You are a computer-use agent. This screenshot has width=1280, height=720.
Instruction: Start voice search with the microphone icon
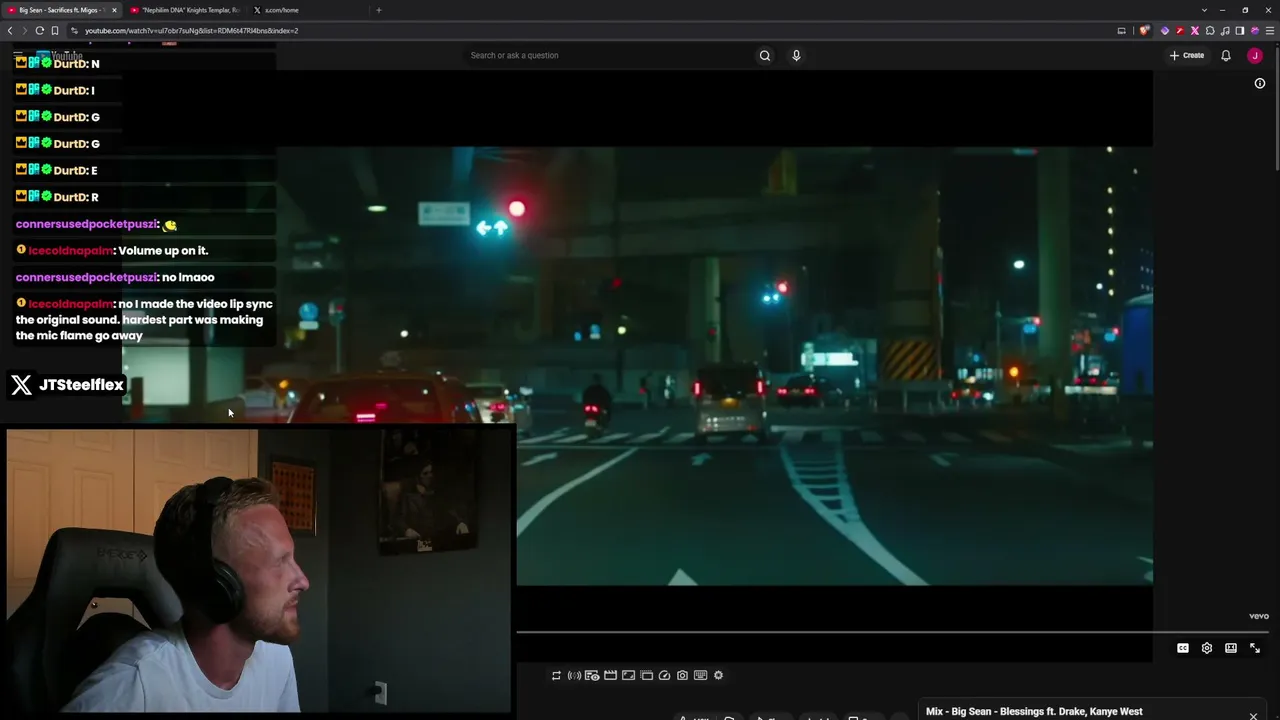[796, 56]
